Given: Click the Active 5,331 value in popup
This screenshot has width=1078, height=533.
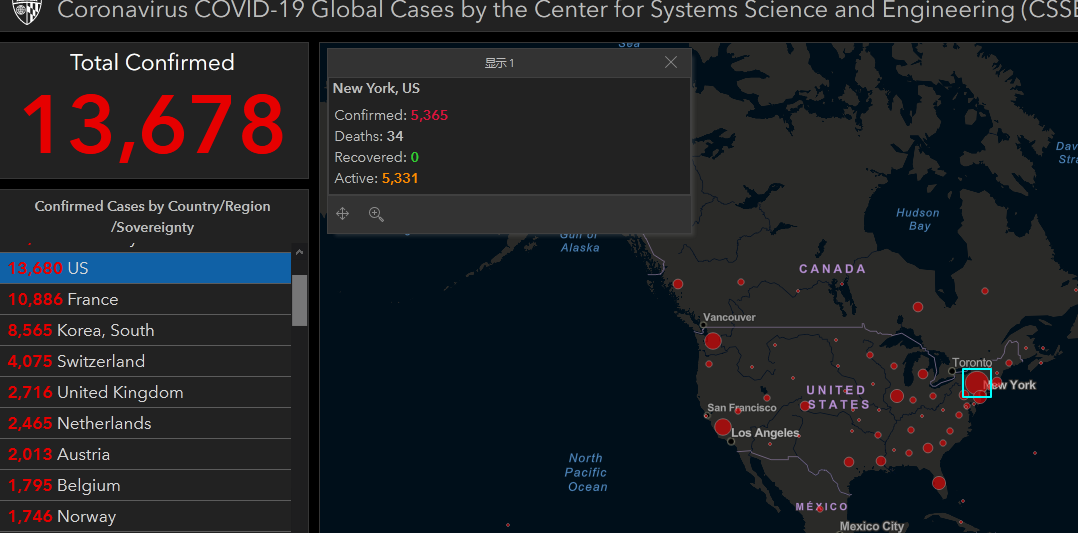Looking at the screenshot, I should coord(400,179).
